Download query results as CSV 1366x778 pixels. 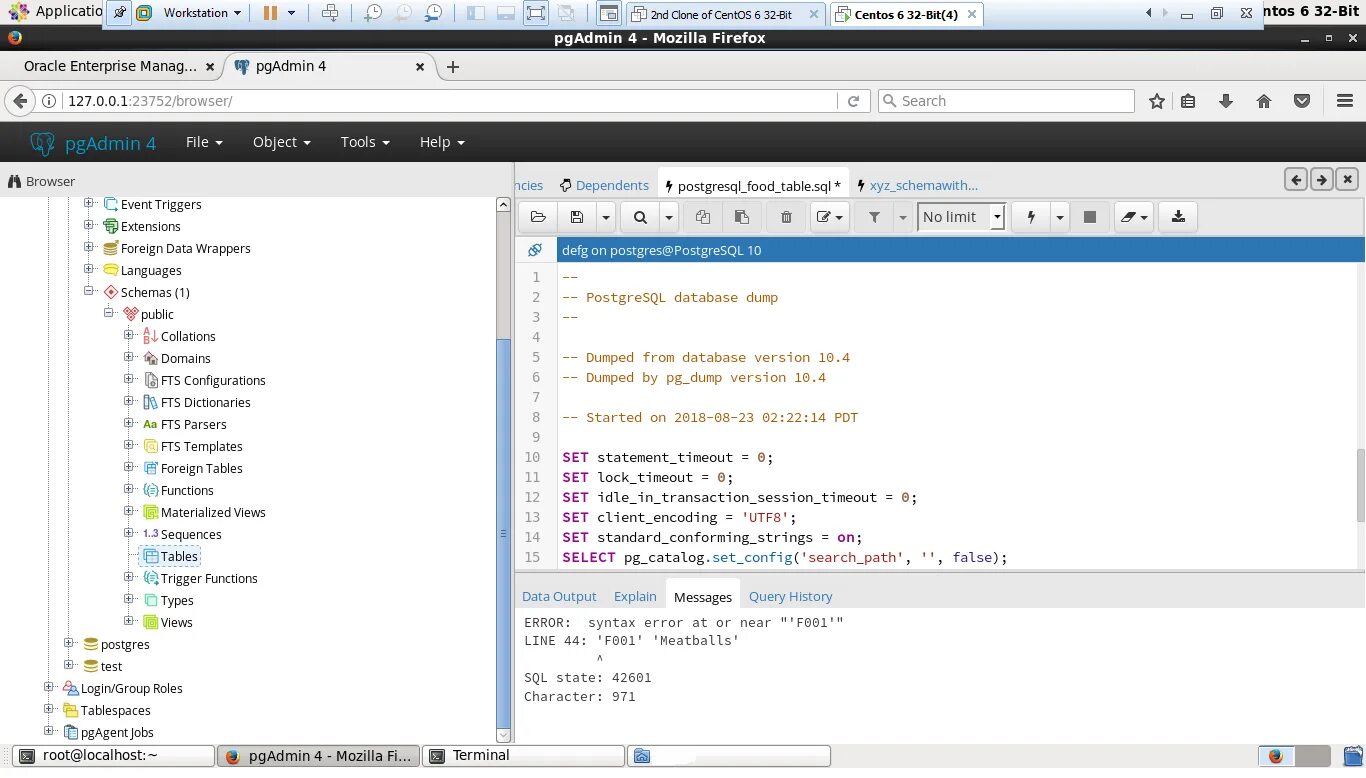[1178, 217]
